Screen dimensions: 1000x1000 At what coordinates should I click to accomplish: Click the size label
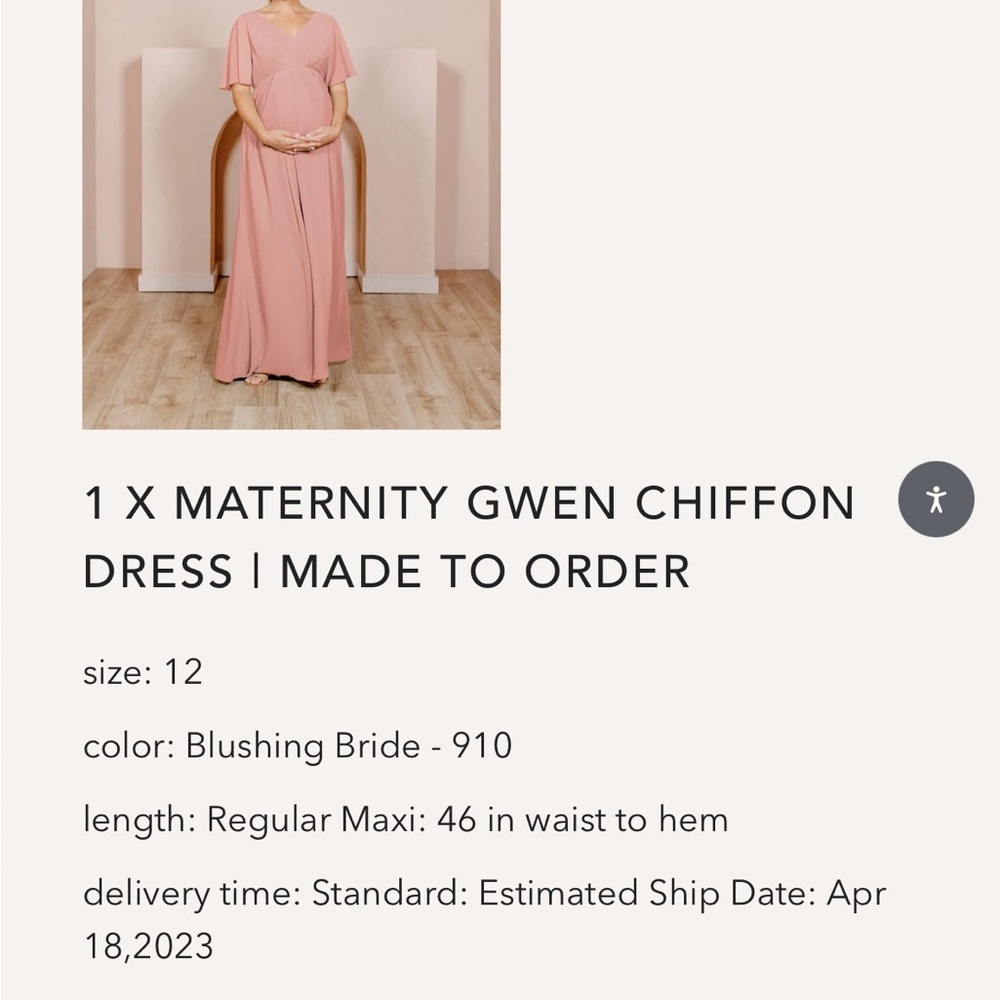[x=110, y=672]
